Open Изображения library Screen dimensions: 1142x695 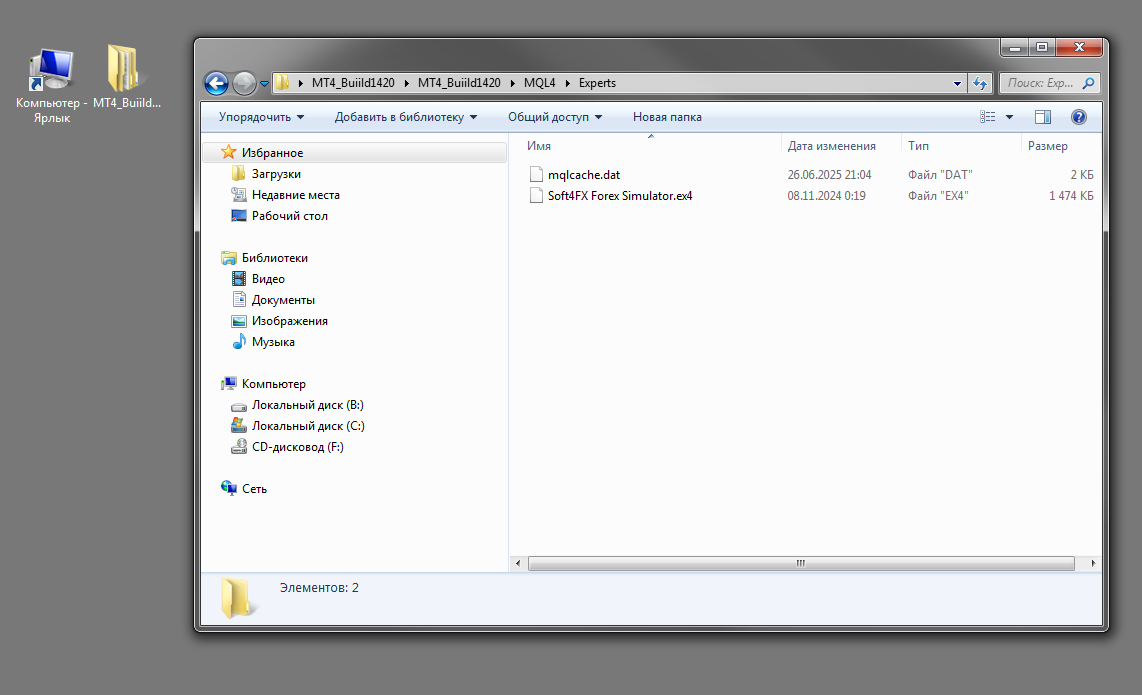pyautogui.click(x=290, y=321)
